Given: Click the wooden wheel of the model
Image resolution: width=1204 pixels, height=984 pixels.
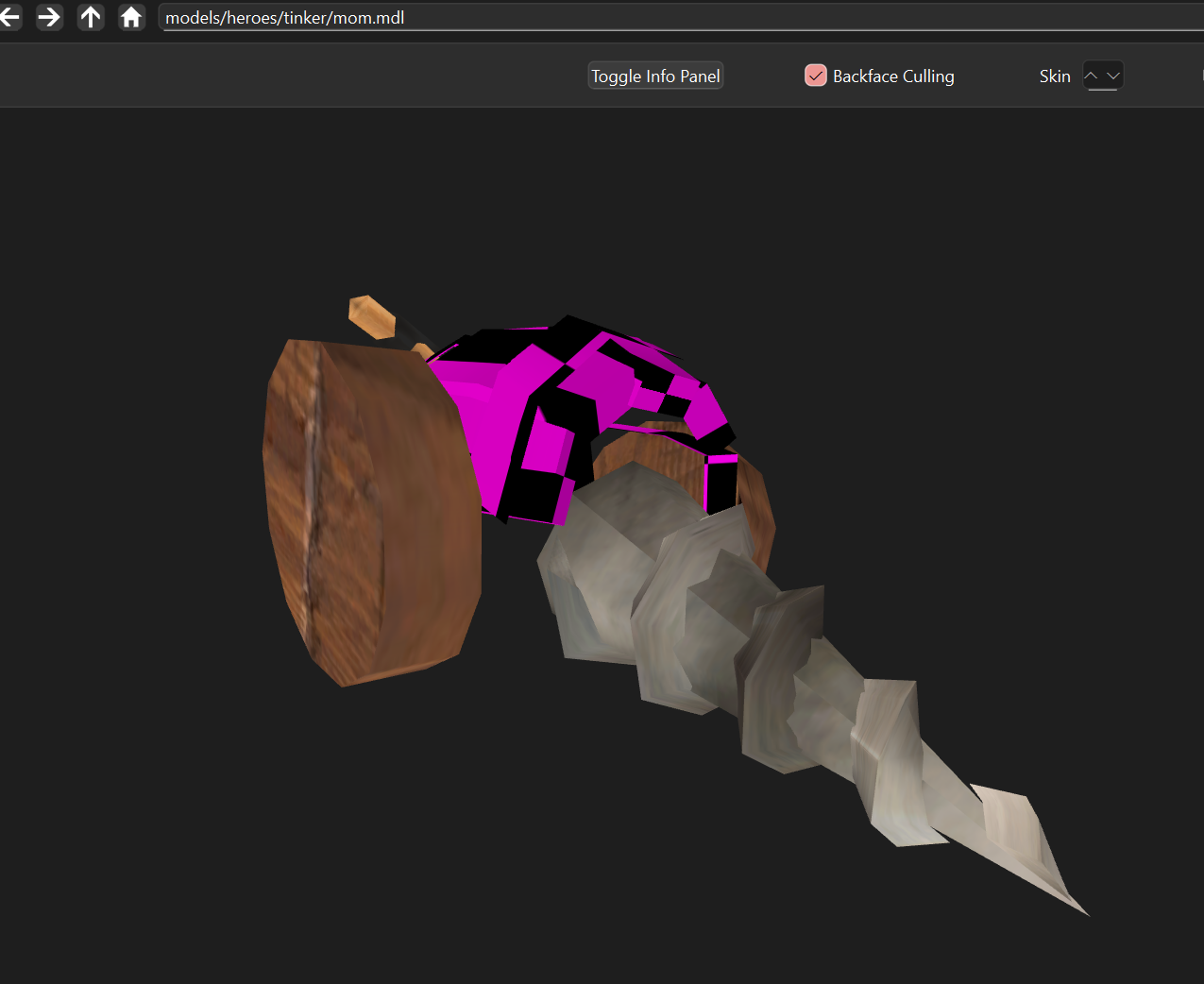Looking at the screenshot, I should click(x=371, y=513).
